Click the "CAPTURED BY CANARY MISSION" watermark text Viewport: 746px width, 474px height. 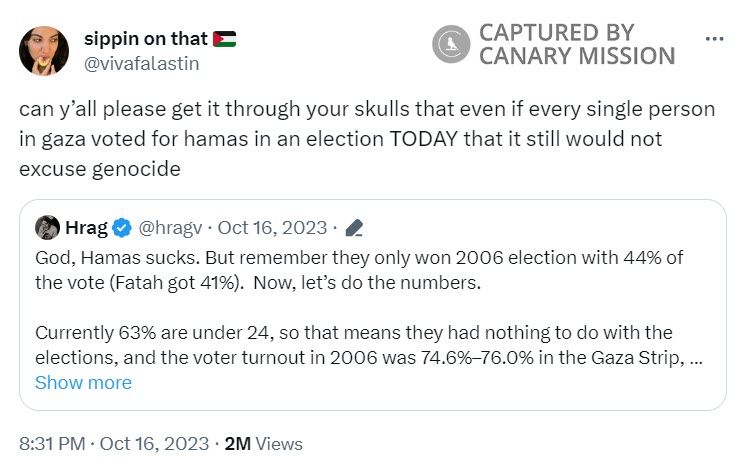click(x=577, y=44)
